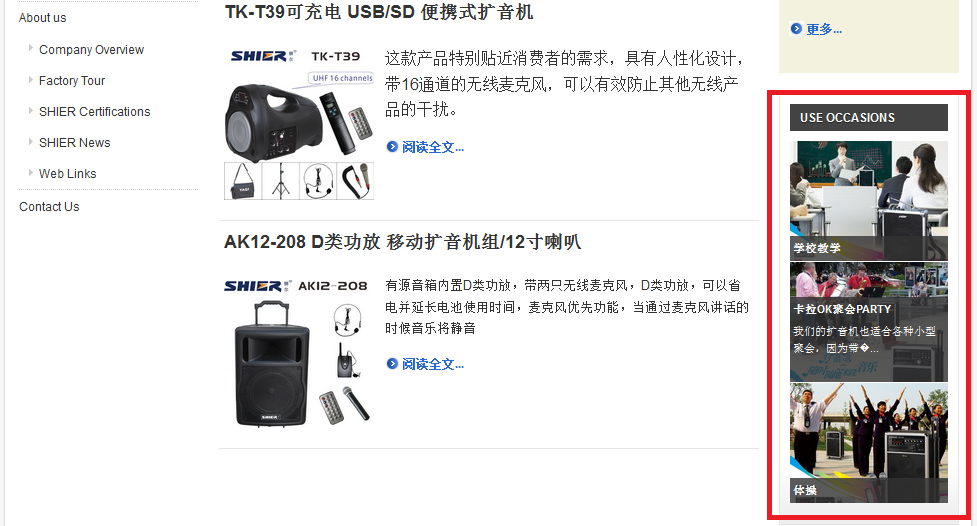This screenshot has width=977, height=526.
Task: Select the 卡拉OK聚会PARTY thumbnail
Action: pyautogui.click(x=869, y=322)
